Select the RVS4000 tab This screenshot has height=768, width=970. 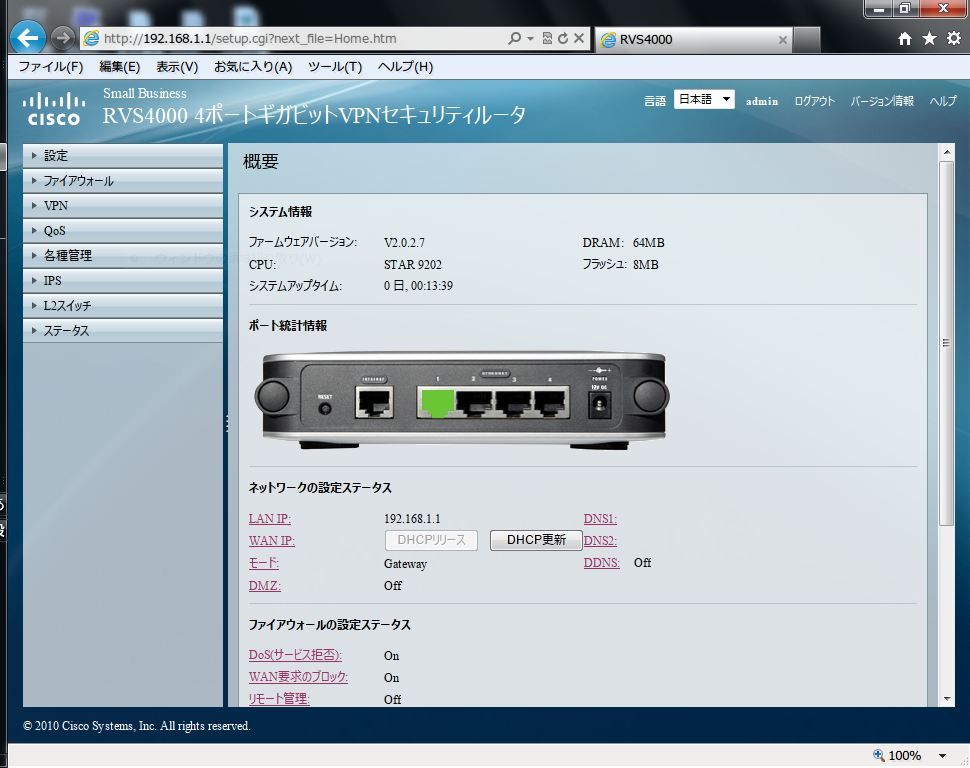(x=693, y=40)
